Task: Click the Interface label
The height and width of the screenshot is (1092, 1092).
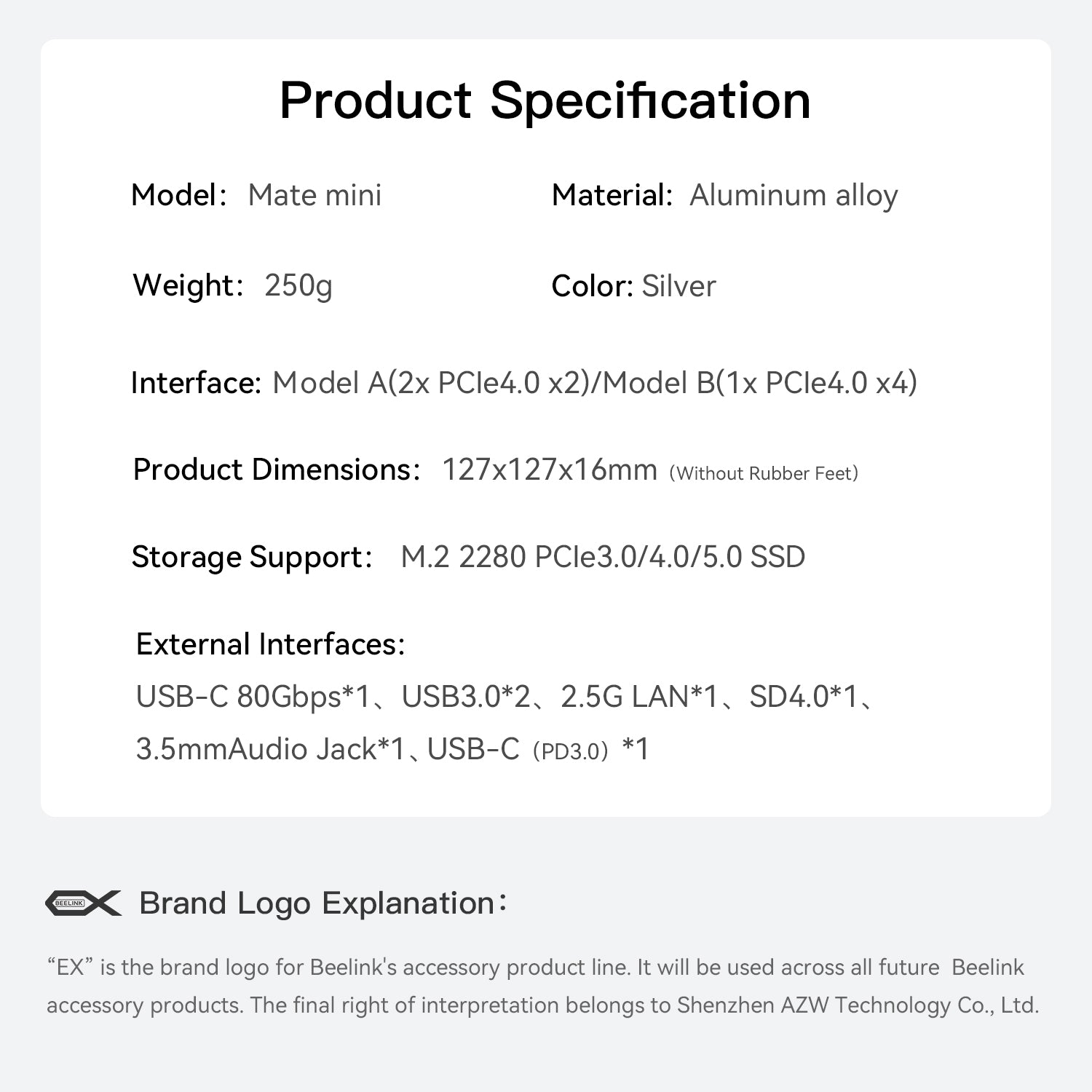Action: [x=196, y=383]
